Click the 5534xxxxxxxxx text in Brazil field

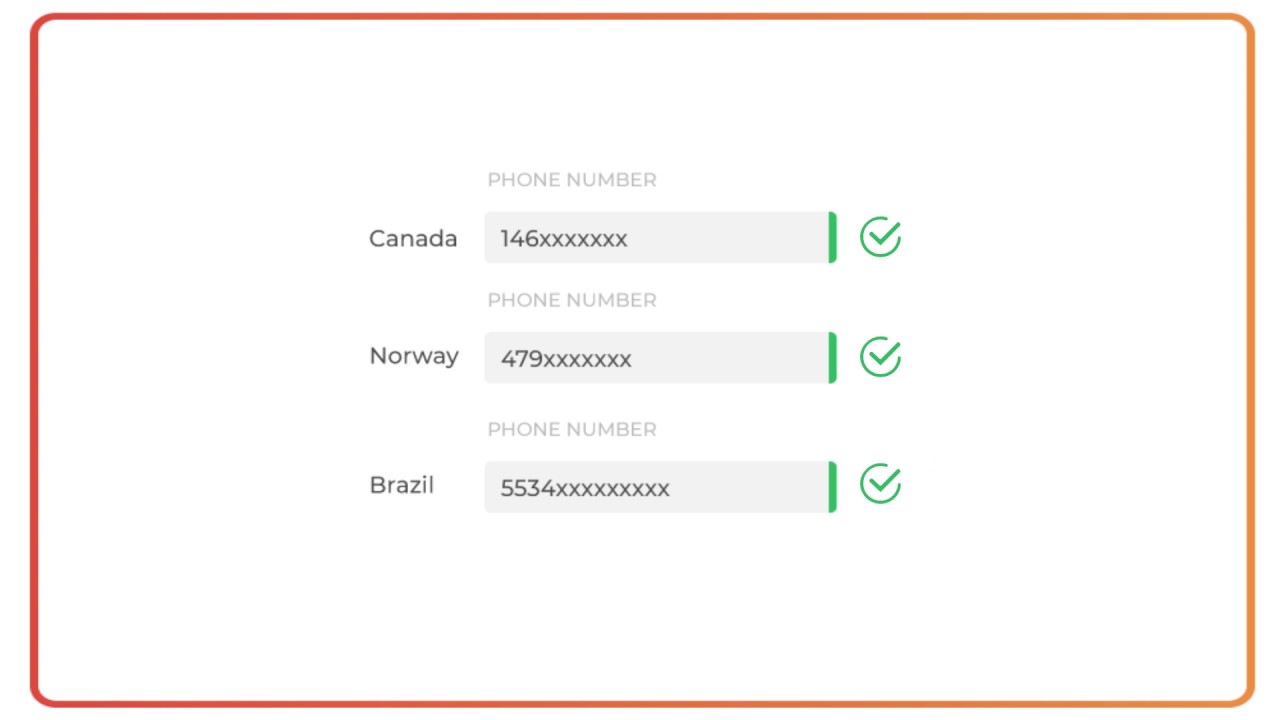585,488
